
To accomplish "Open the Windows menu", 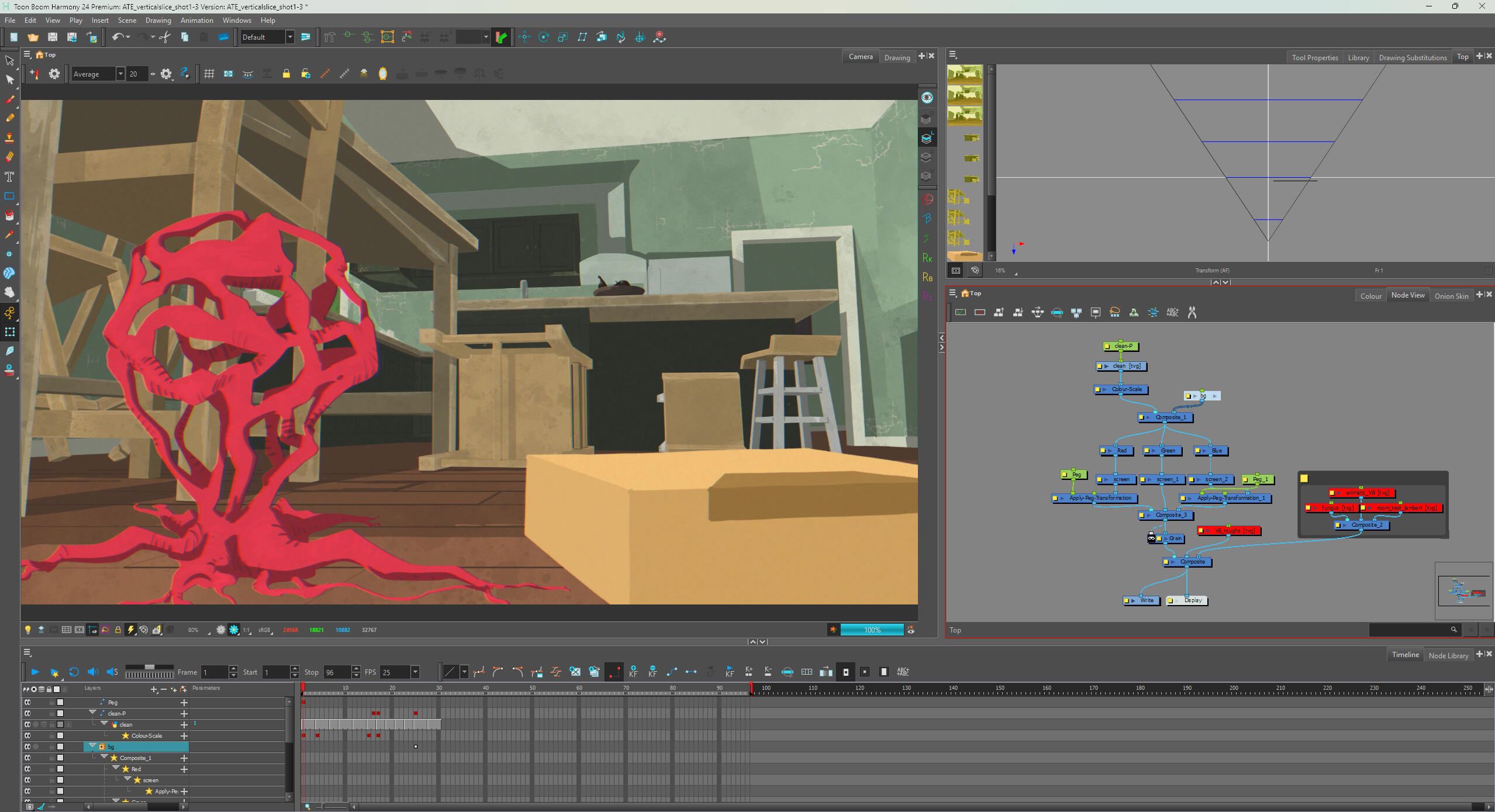I will [x=236, y=20].
